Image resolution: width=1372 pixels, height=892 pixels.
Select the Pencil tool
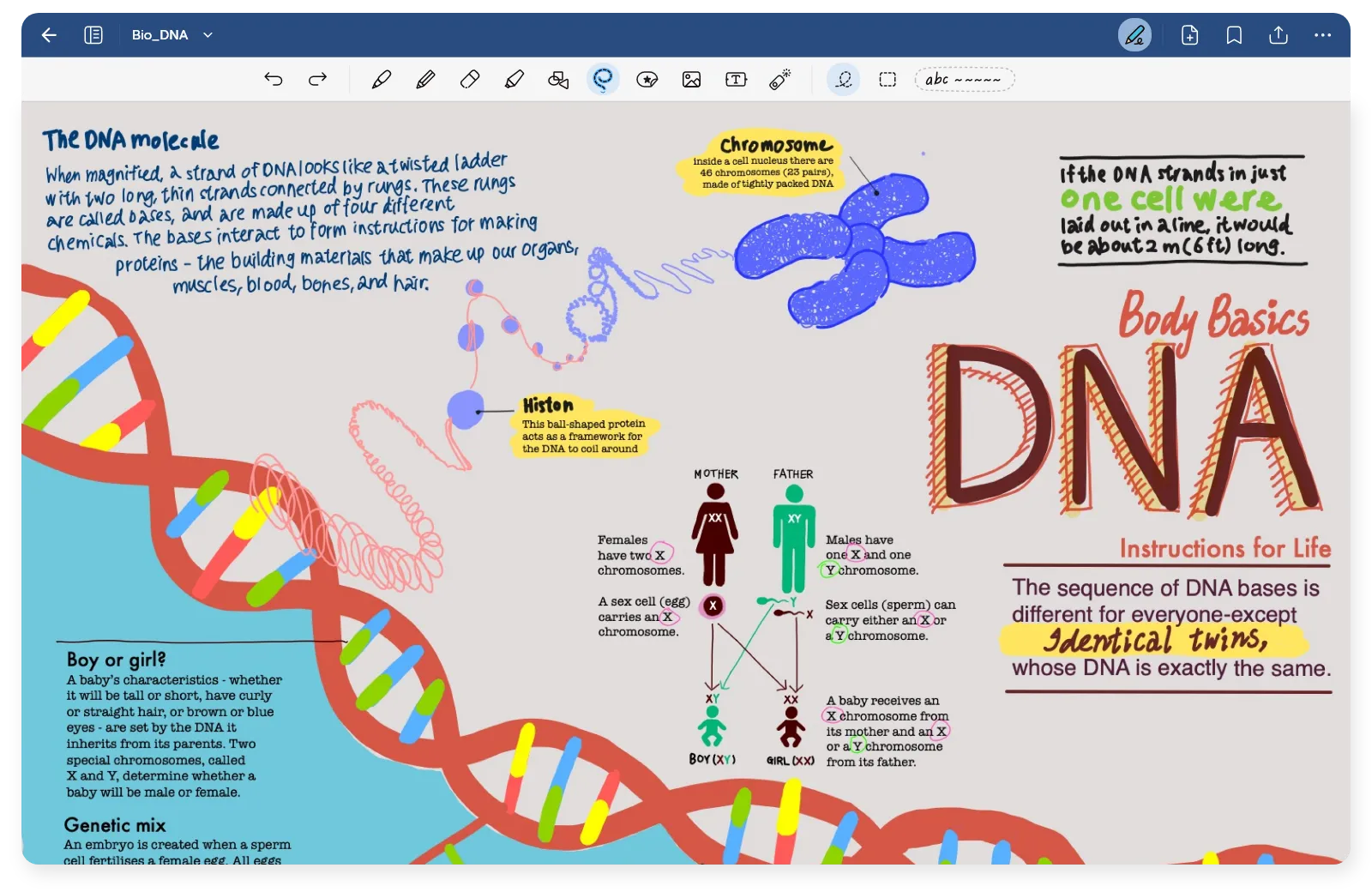[x=425, y=79]
